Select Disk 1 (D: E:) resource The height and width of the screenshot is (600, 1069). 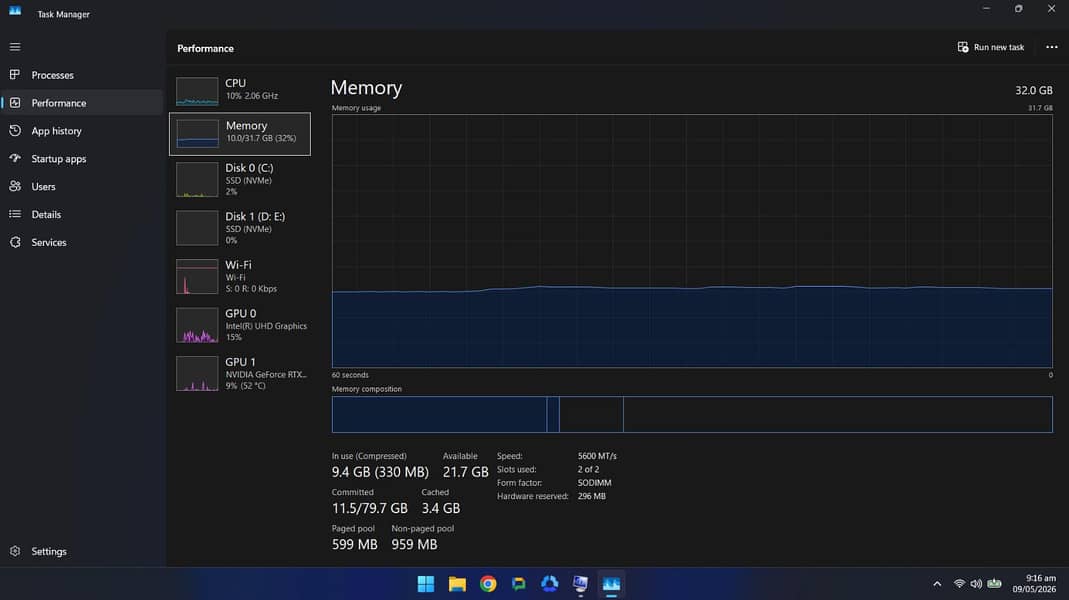(240, 228)
